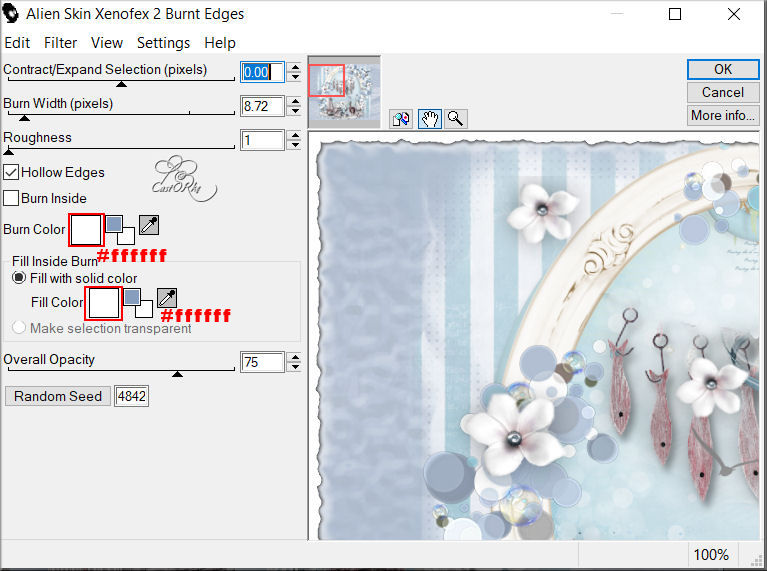Screen dimensions: 767x571
Task: Click the Roughness slider handle
Action: point(8,152)
